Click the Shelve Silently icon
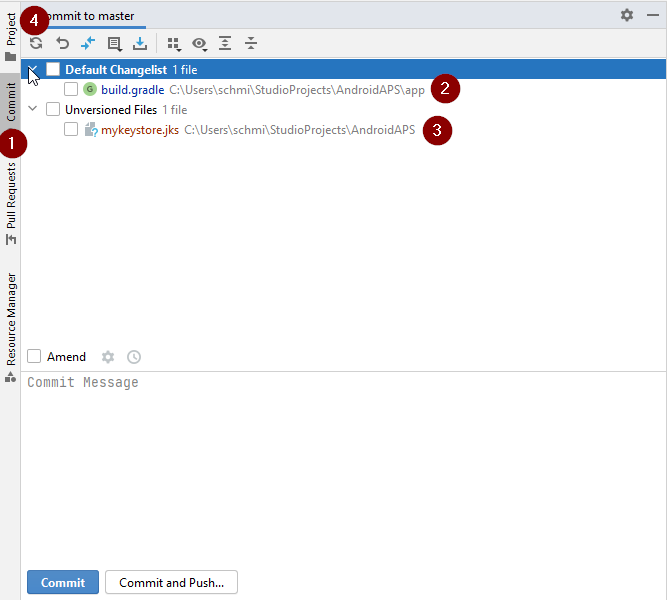Screen dimensions: 667x600 click(x=140, y=43)
